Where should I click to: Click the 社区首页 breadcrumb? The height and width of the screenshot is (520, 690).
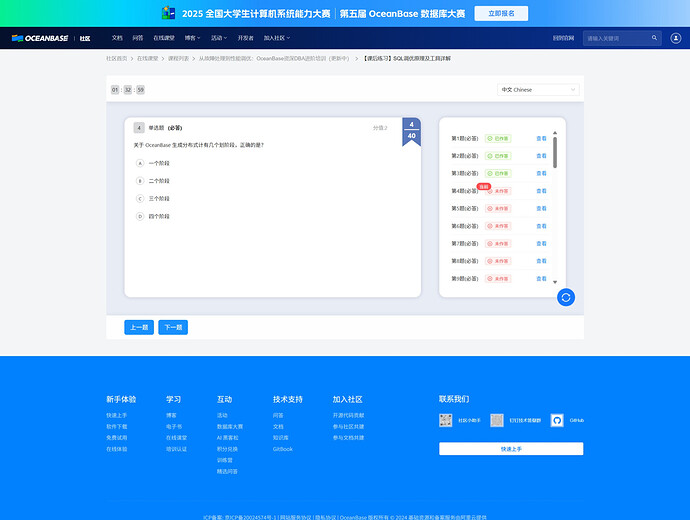tap(117, 59)
